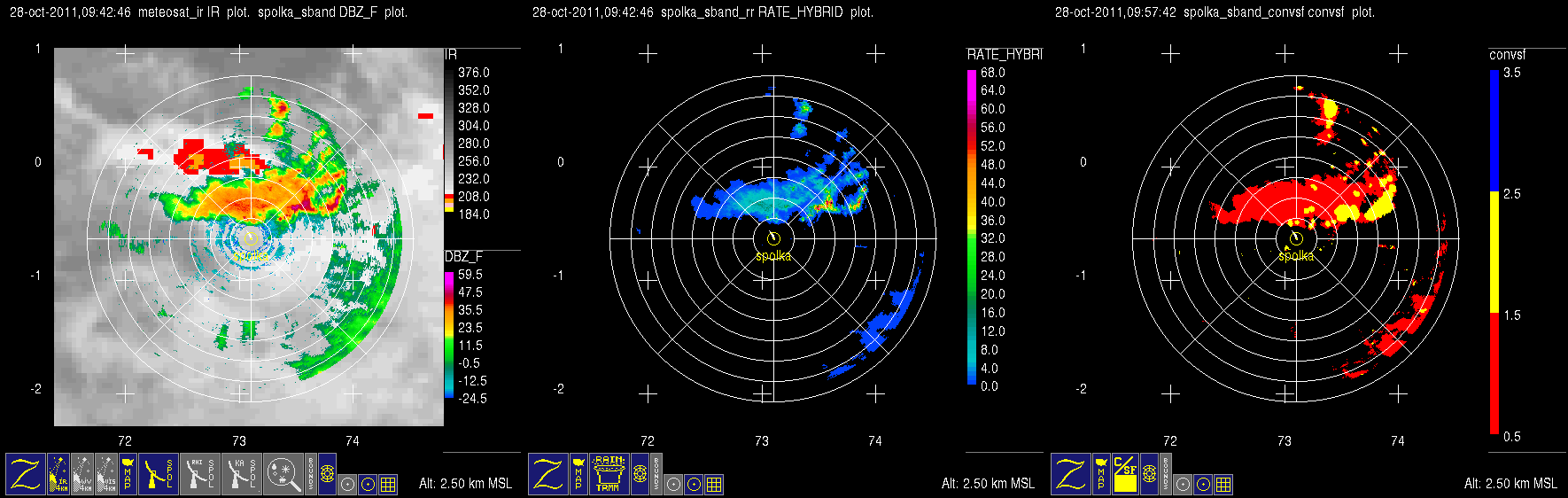Click Alt: 2.50 km MSL in middle panel
Viewport: 1568px width, 498px height.
point(988,484)
